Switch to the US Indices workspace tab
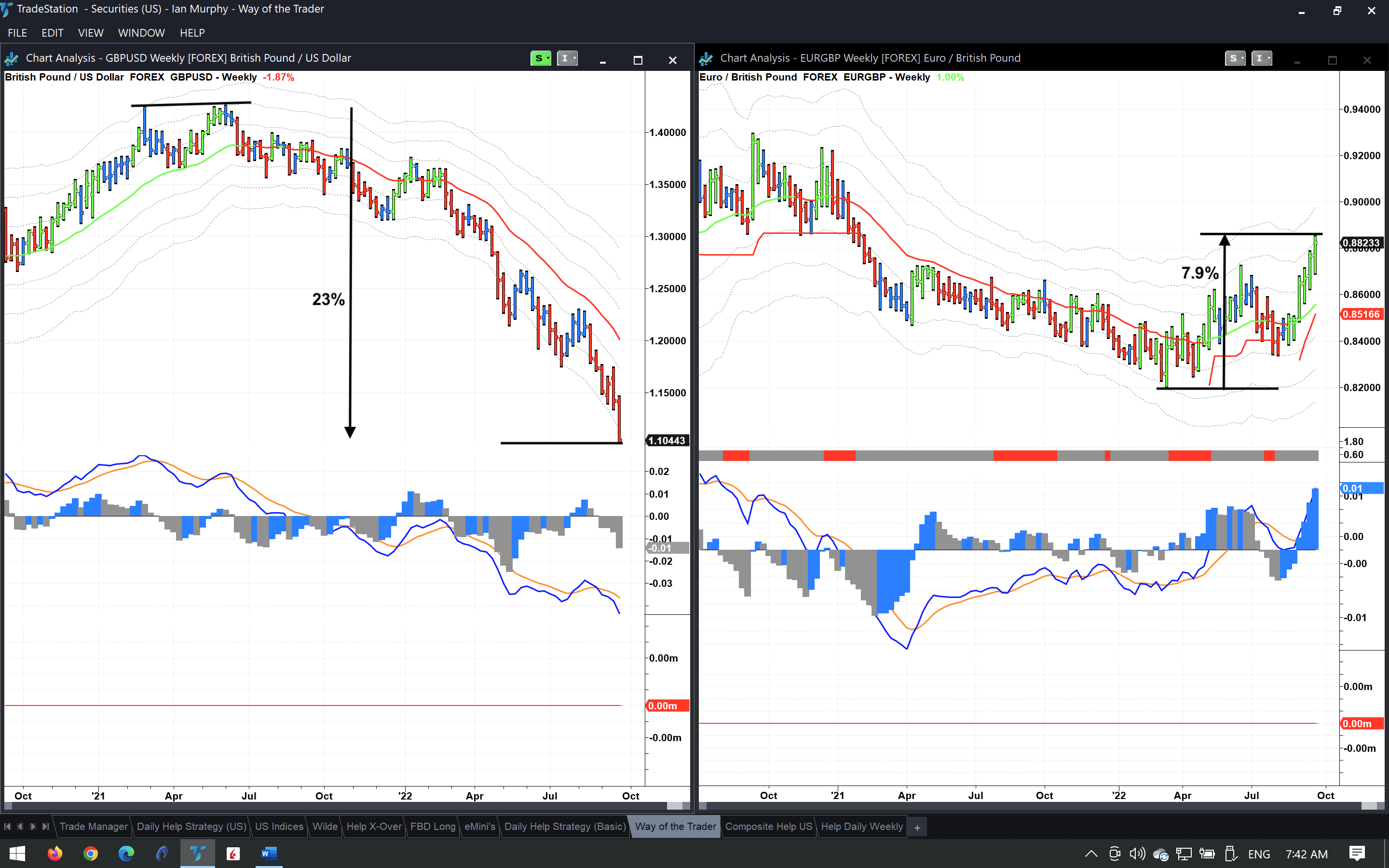This screenshot has height=868, width=1389. coord(279,826)
